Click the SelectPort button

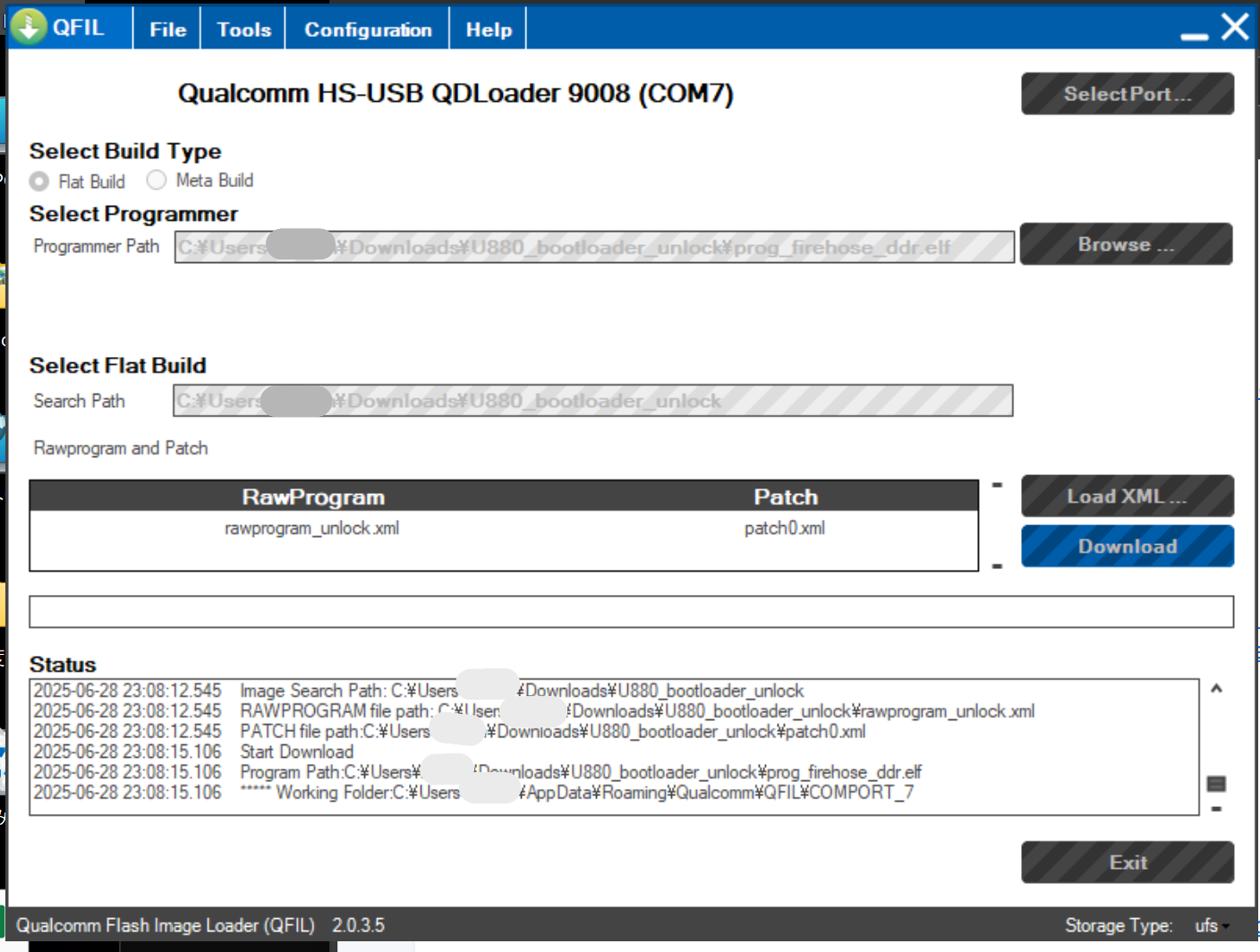tap(1128, 94)
